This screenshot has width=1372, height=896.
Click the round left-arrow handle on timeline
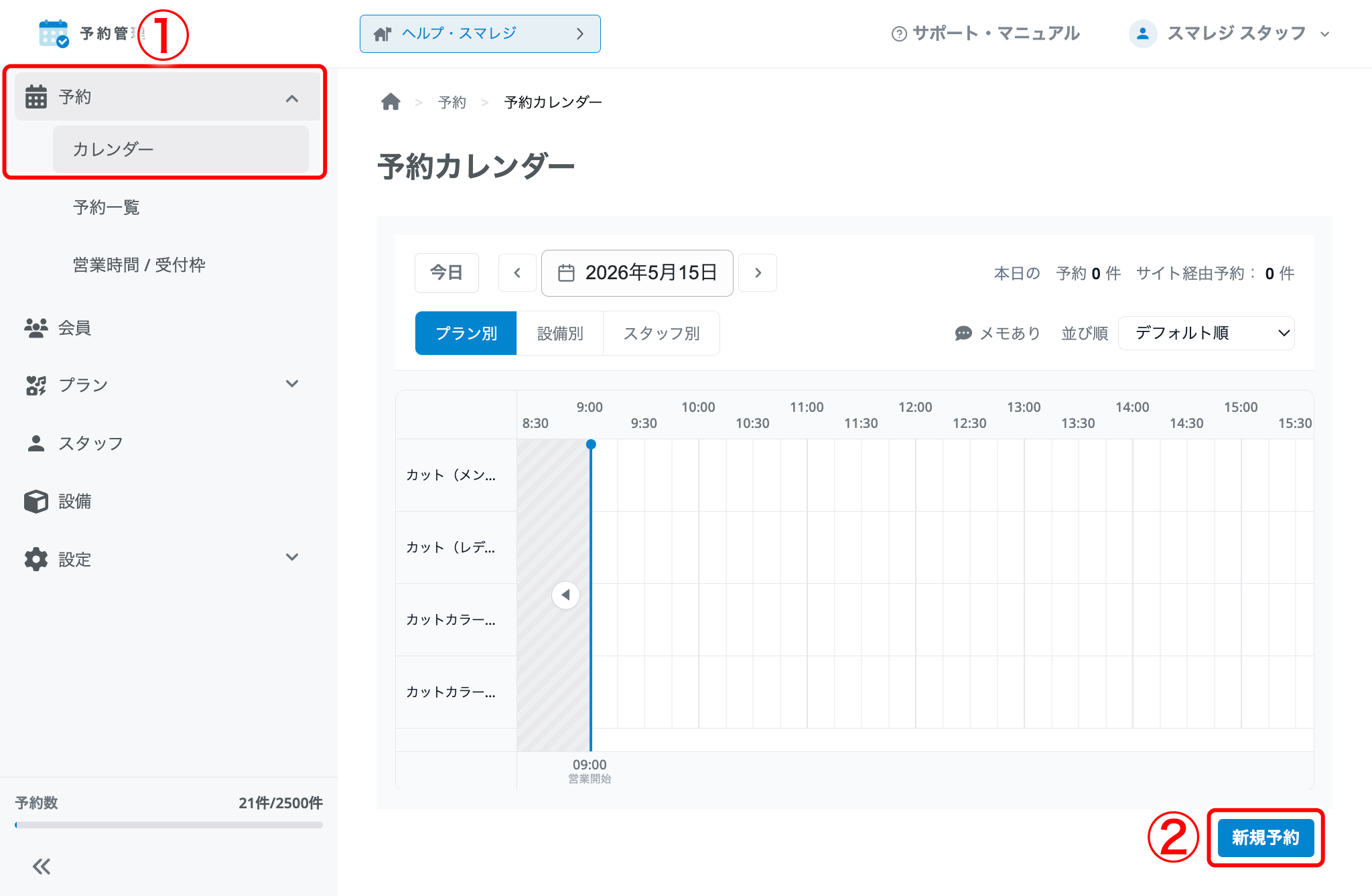click(565, 595)
